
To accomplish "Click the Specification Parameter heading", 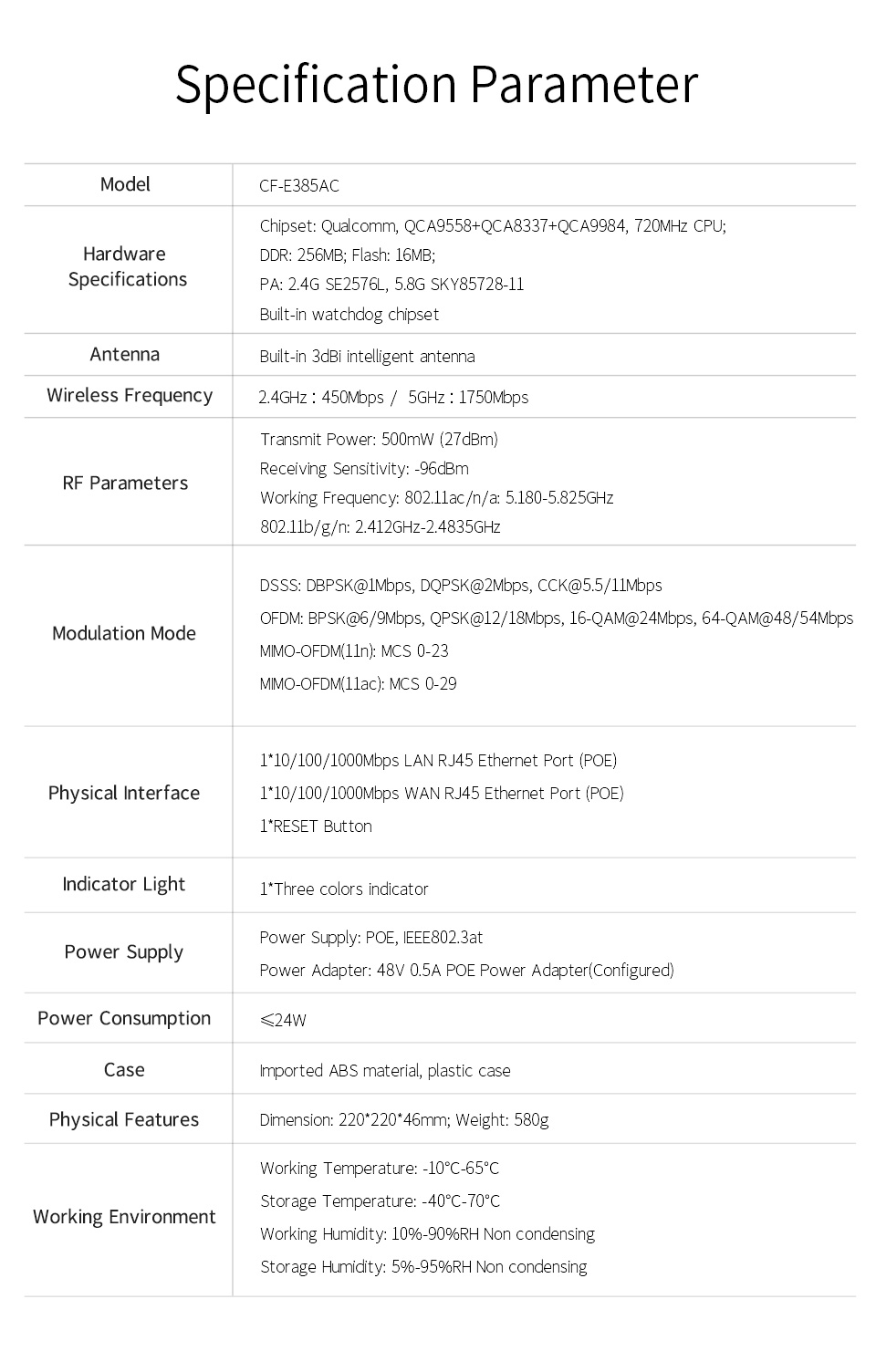I will pos(436,85).
